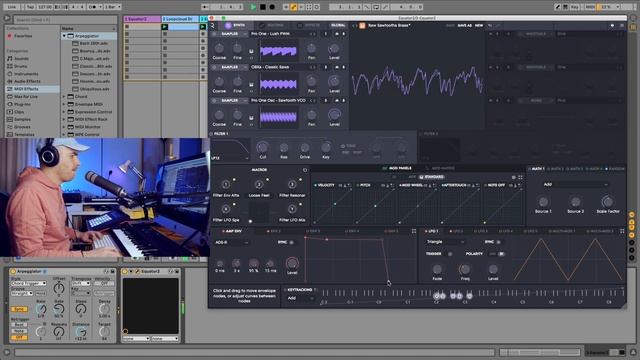Open the LP12 filter type dropdown
The width and height of the screenshot is (640, 360).
coord(230,158)
